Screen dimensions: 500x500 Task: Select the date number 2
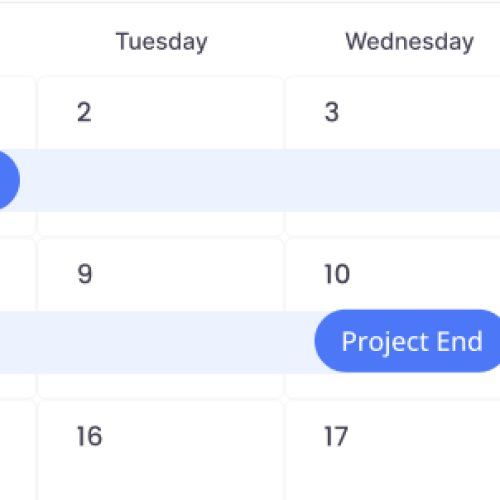(84, 112)
